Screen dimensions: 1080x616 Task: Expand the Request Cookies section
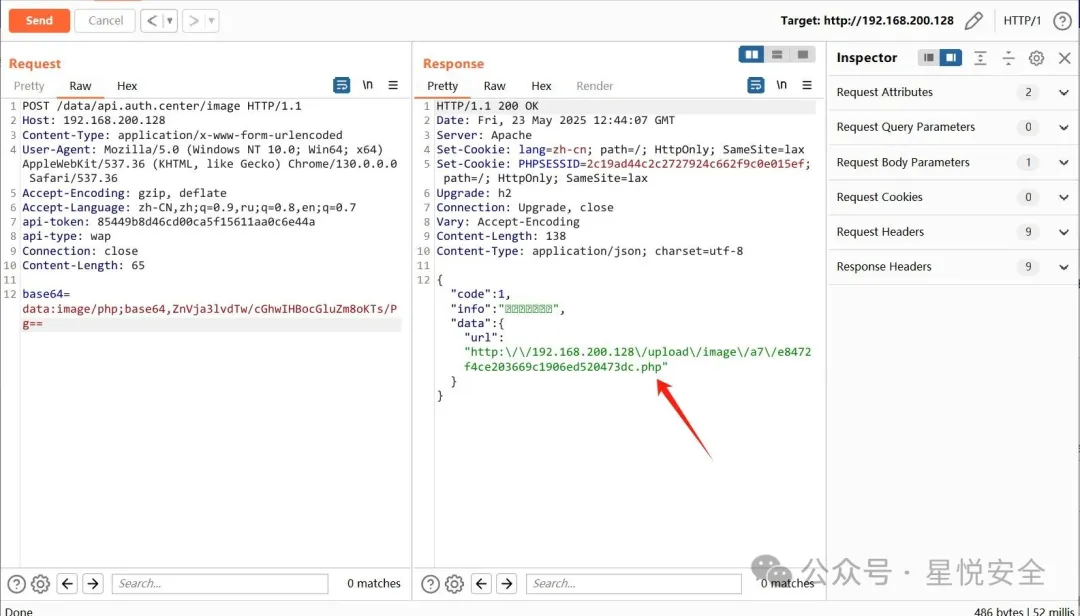(953, 197)
